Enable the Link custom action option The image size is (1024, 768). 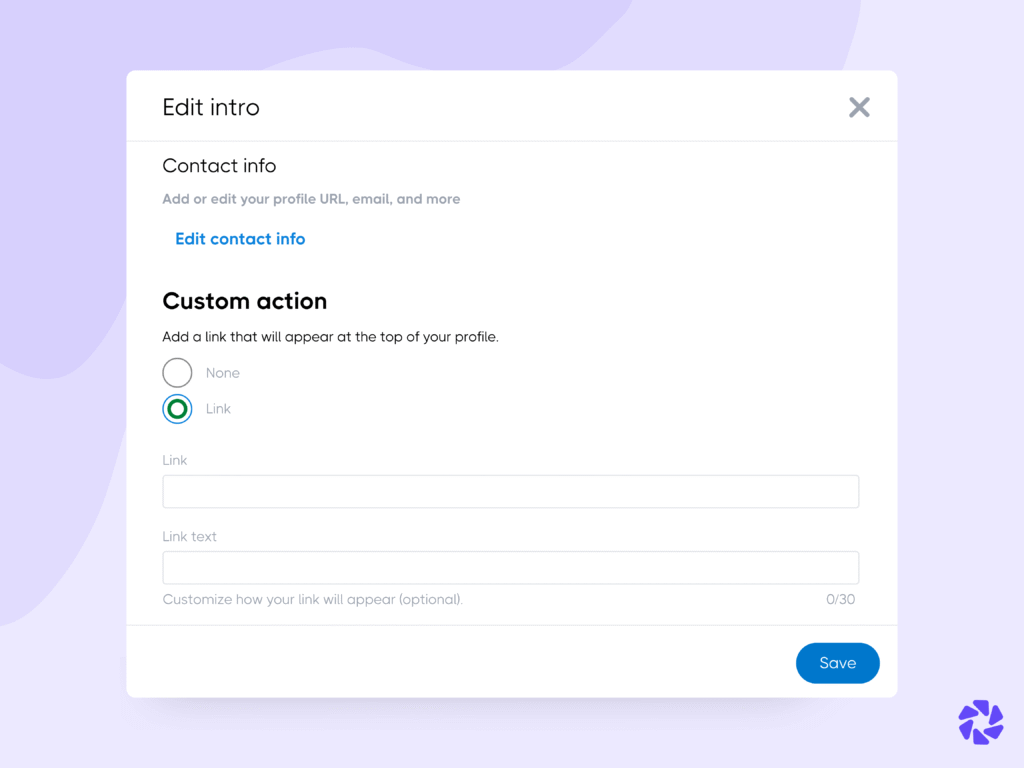tap(177, 408)
